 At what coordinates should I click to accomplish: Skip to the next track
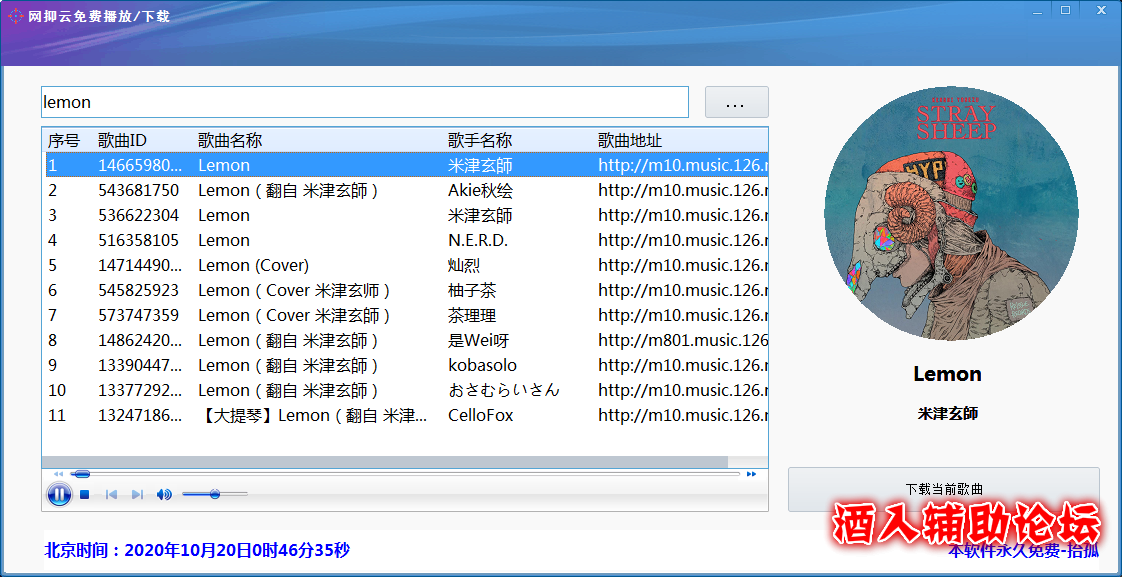pyautogui.click(x=137, y=494)
